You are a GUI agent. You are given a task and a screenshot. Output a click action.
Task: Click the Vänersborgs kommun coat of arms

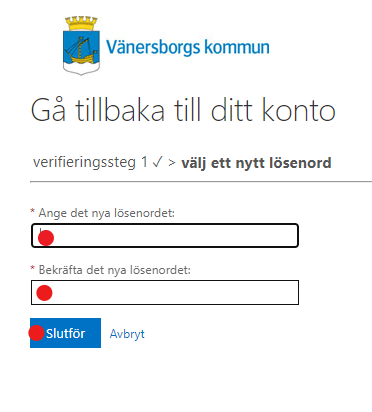coord(81,45)
